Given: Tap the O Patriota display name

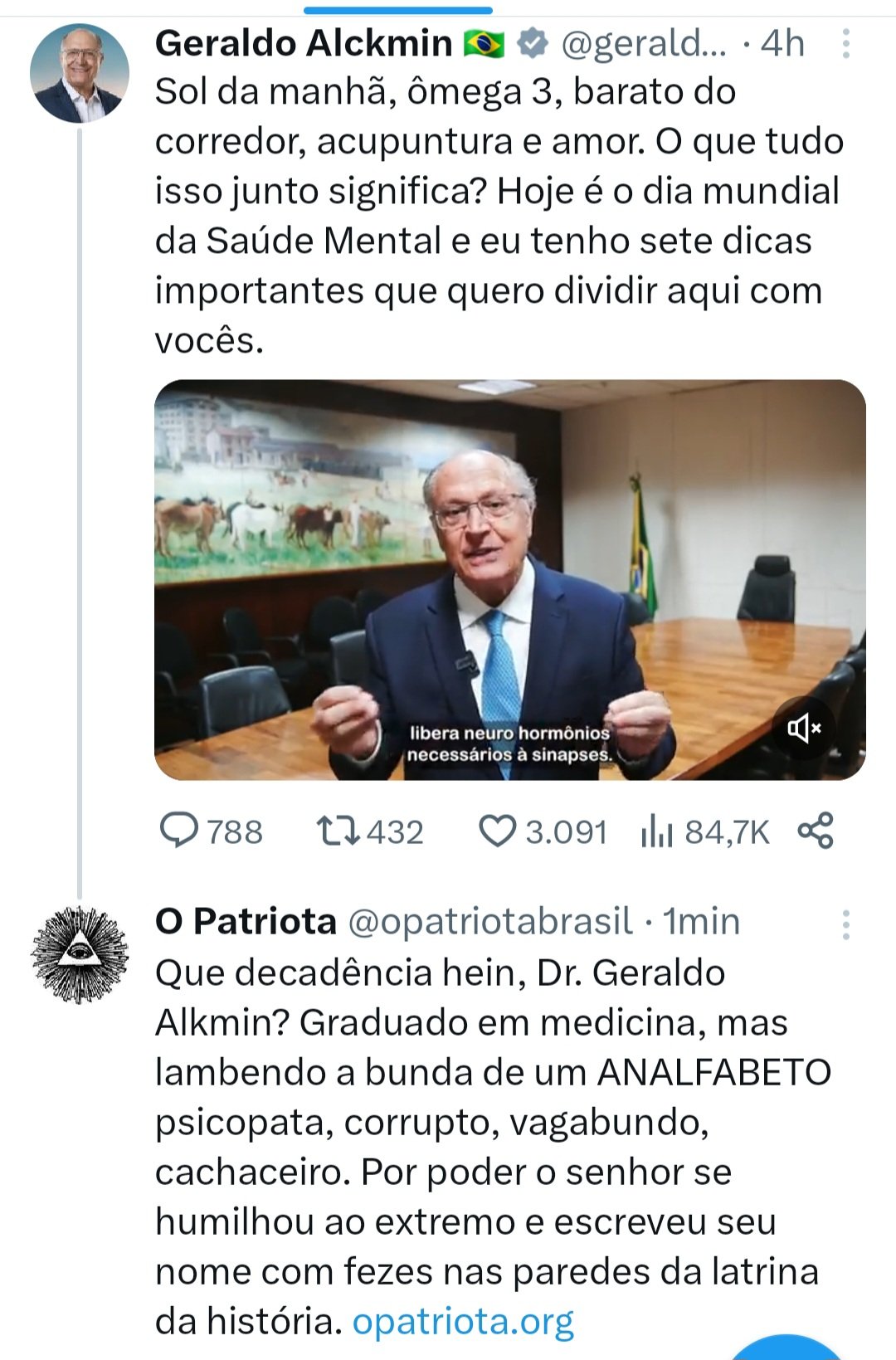Looking at the screenshot, I should coord(246,921).
